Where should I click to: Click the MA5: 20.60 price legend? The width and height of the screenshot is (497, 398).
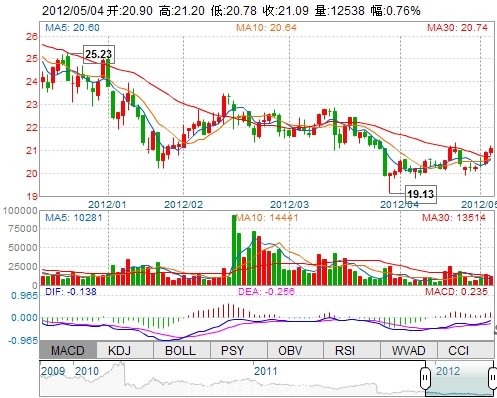coord(72,27)
